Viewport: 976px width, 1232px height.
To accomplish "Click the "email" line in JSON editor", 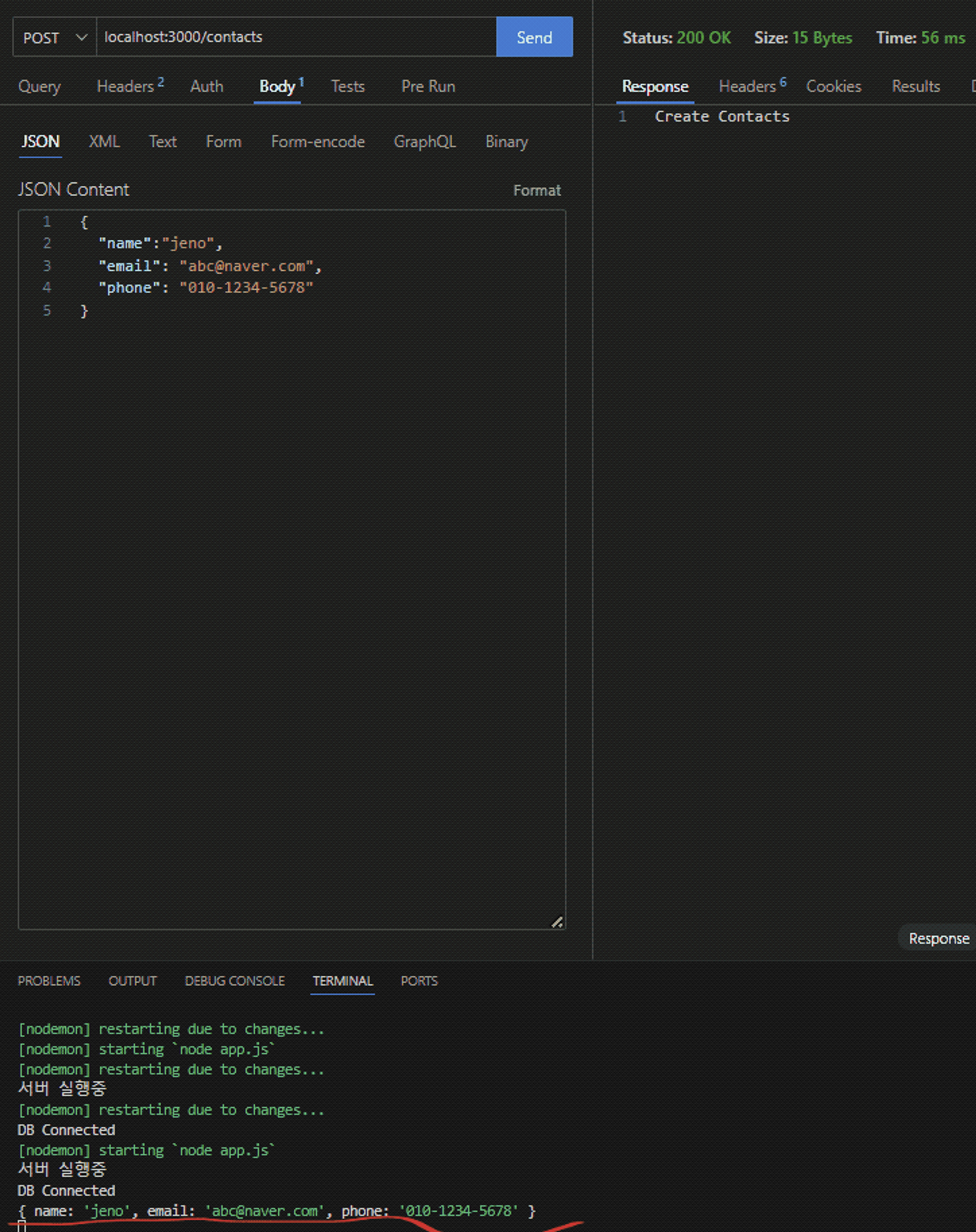I will pos(210,266).
